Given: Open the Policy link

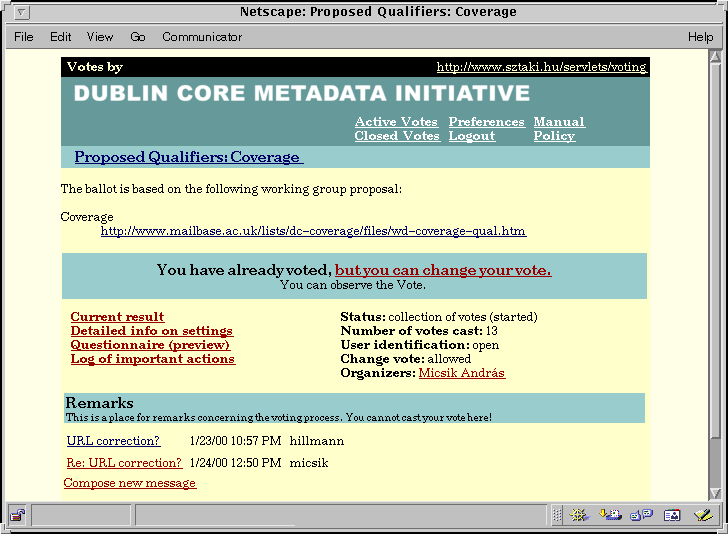Looking at the screenshot, I should point(554,136).
